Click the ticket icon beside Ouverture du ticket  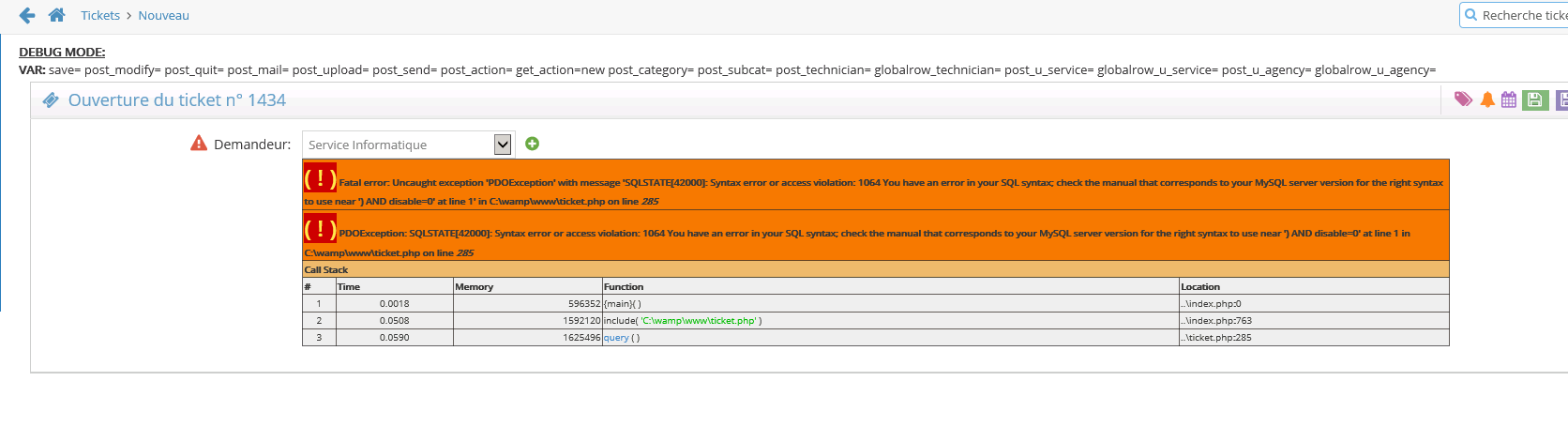point(52,100)
